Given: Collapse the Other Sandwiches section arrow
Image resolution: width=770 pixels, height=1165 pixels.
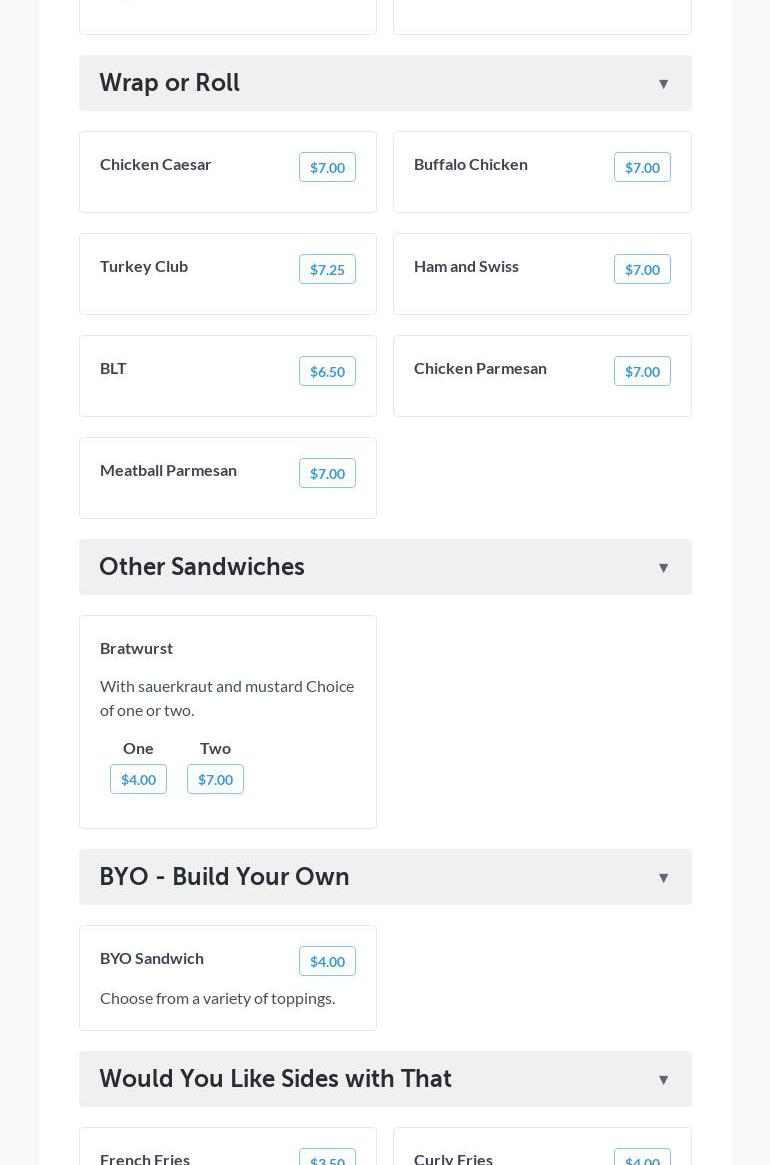Looking at the screenshot, I should (663, 568).
